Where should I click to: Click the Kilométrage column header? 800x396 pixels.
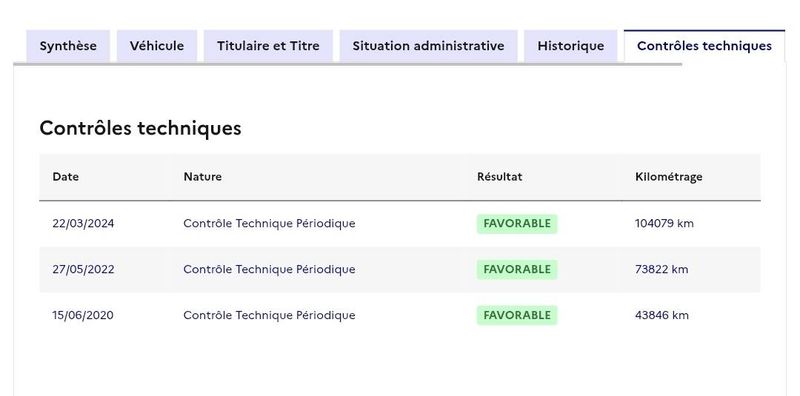[x=669, y=177]
